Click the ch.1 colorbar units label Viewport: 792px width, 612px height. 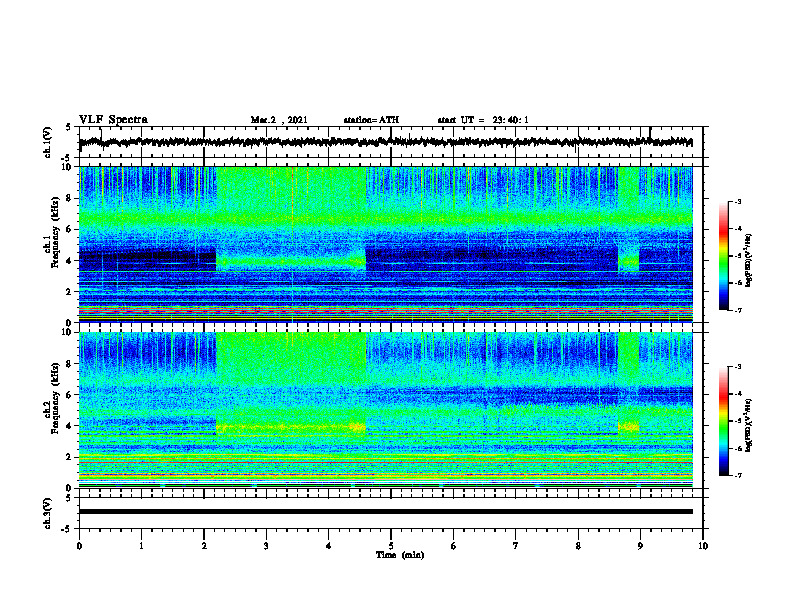click(x=748, y=261)
